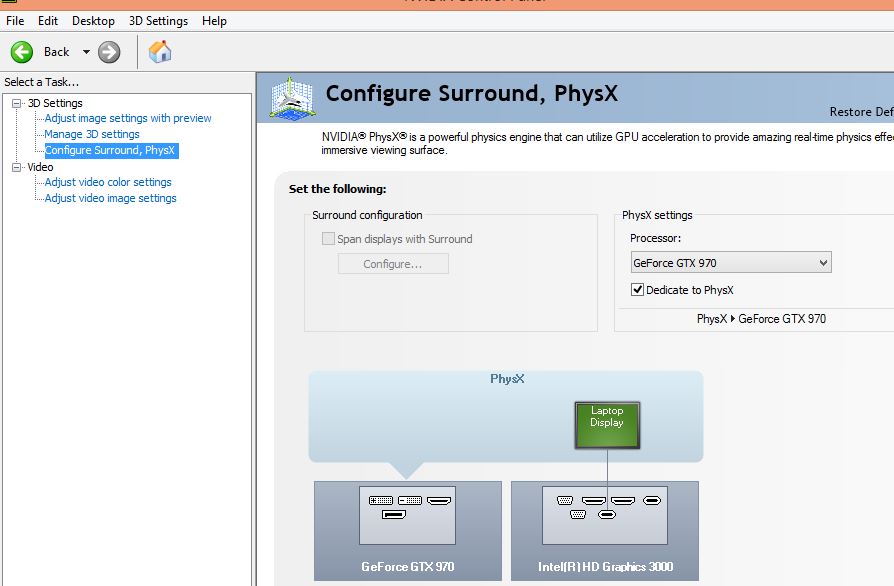Click the 'Processor:' label
This screenshot has width=894, height=586.
click(x=656, y=238)
